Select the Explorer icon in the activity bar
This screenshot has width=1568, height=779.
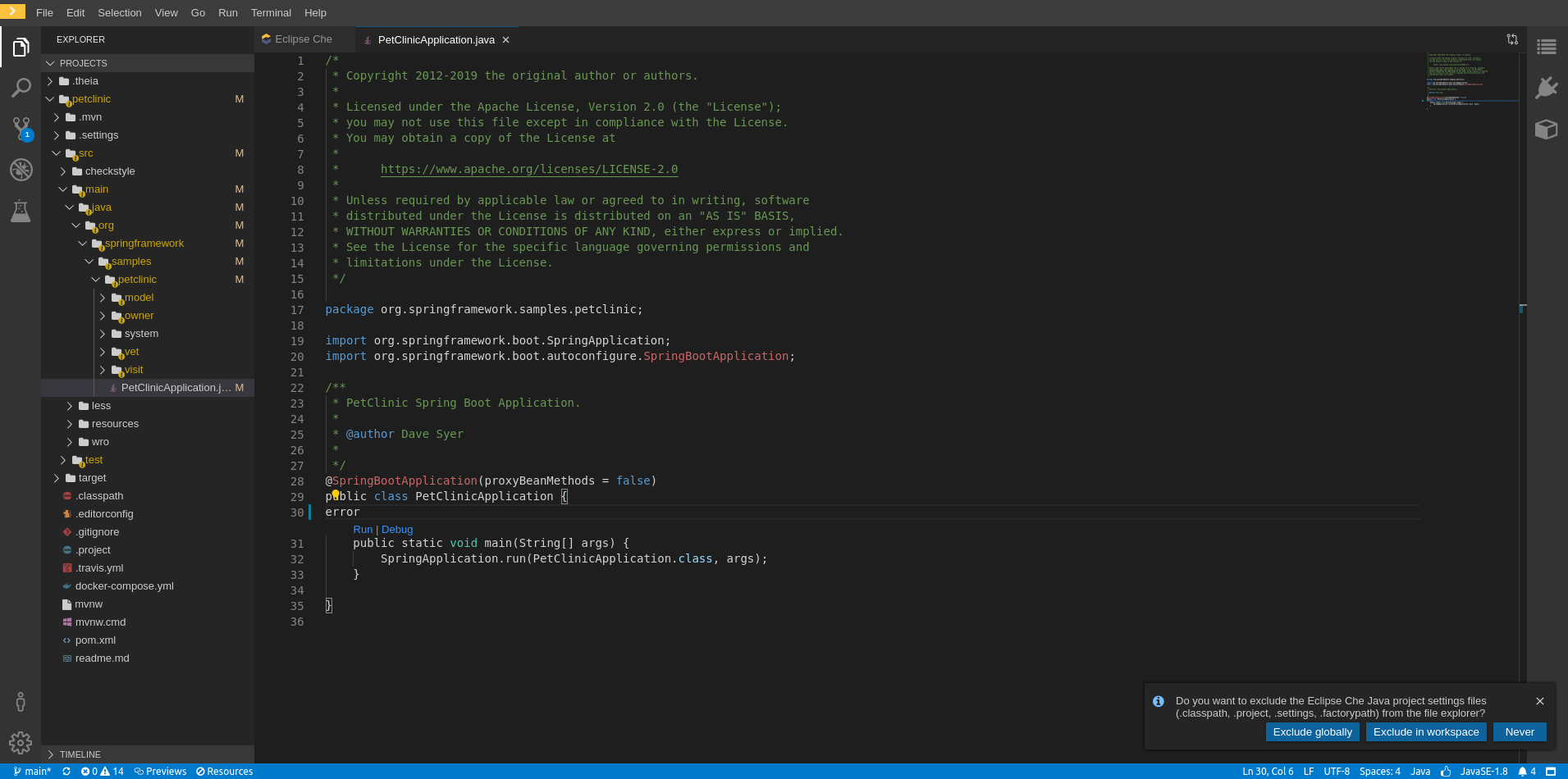[21, 47]
